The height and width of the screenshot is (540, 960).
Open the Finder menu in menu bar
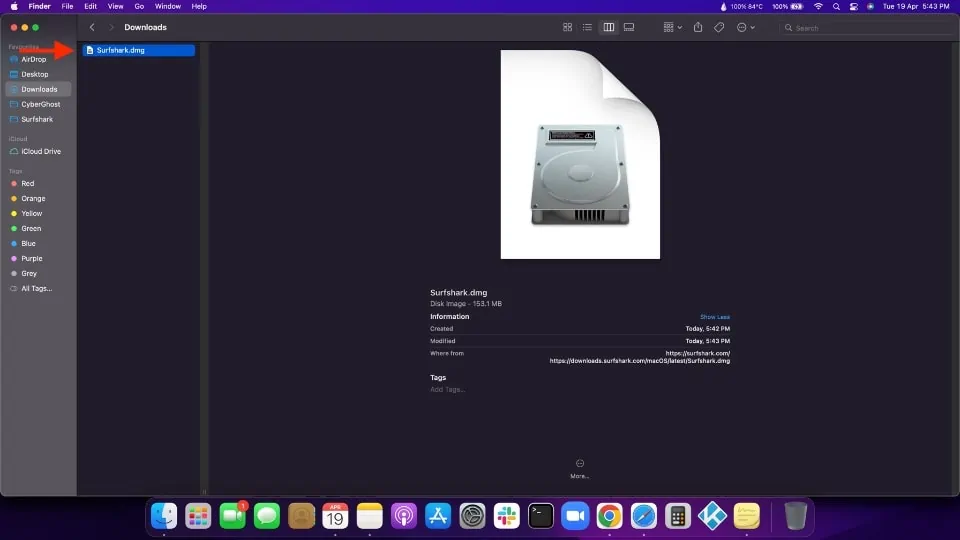pyautogui.click(x=39, y=7)
